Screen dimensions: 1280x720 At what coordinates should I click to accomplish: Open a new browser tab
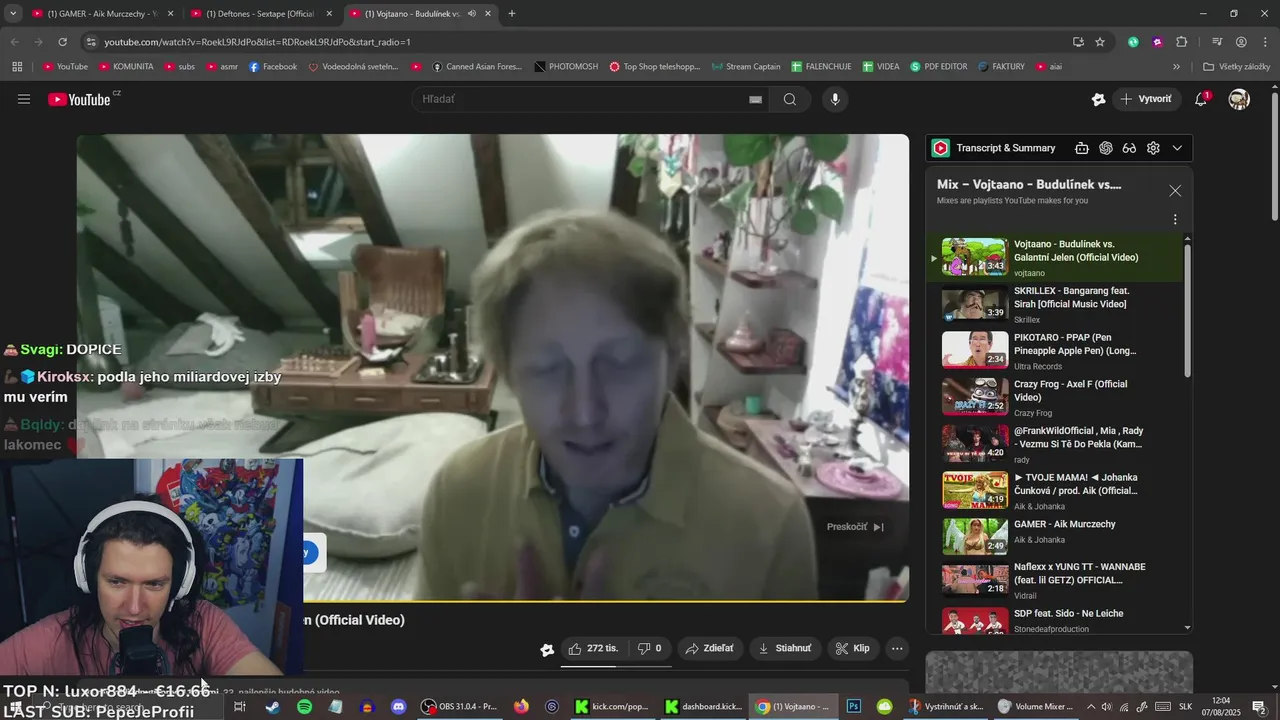(512, 14)
